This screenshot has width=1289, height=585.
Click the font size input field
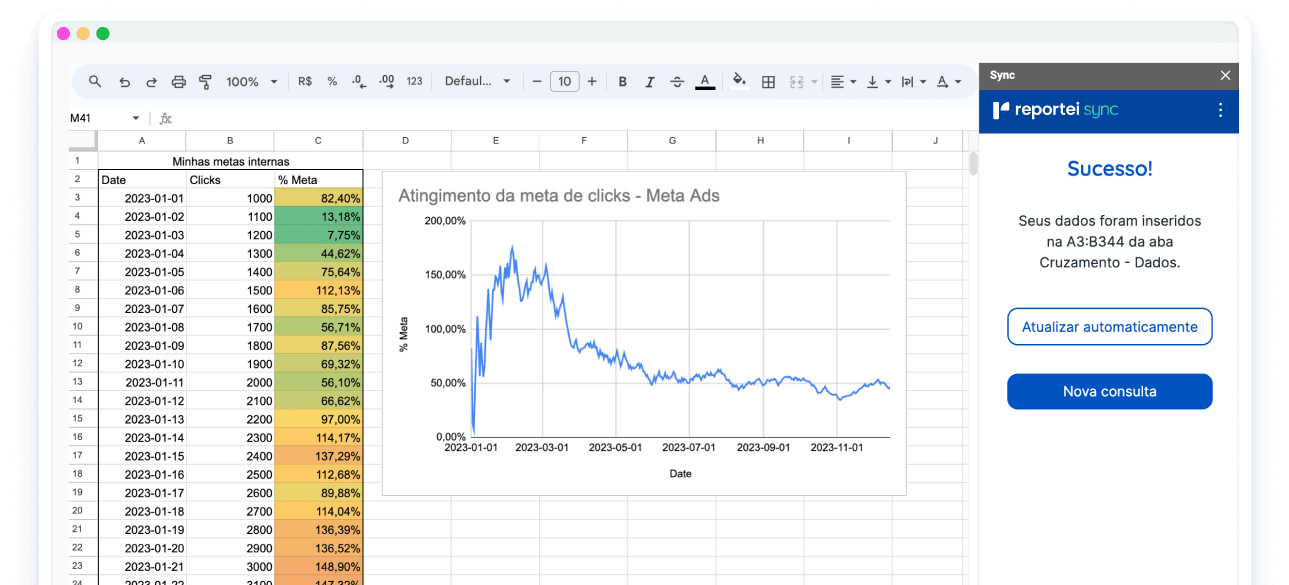click(565, 82)
